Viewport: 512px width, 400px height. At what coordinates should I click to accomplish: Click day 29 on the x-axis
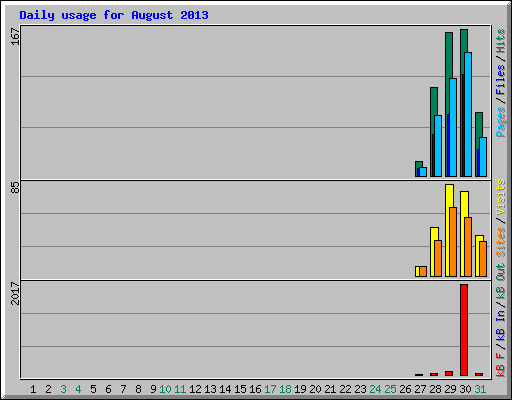pyautogui.click(x=450, y=389)
